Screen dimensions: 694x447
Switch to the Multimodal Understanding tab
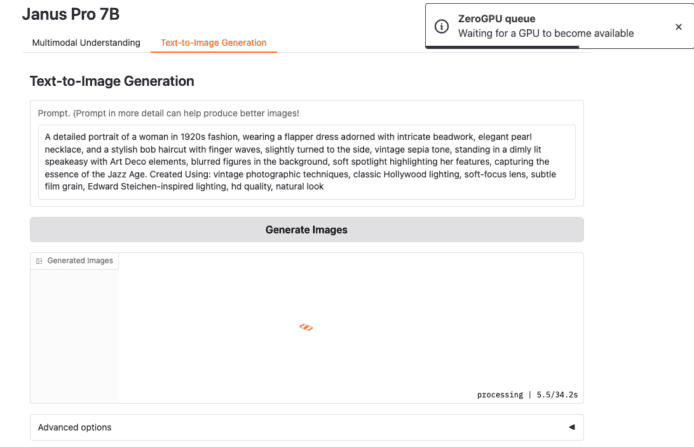tap(86, 43)
